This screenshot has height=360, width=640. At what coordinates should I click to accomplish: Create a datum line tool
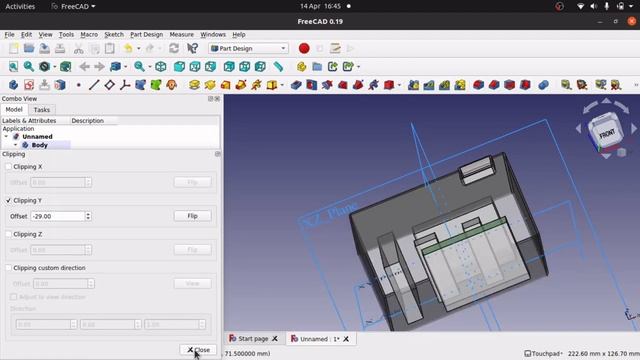pos(94,85)
